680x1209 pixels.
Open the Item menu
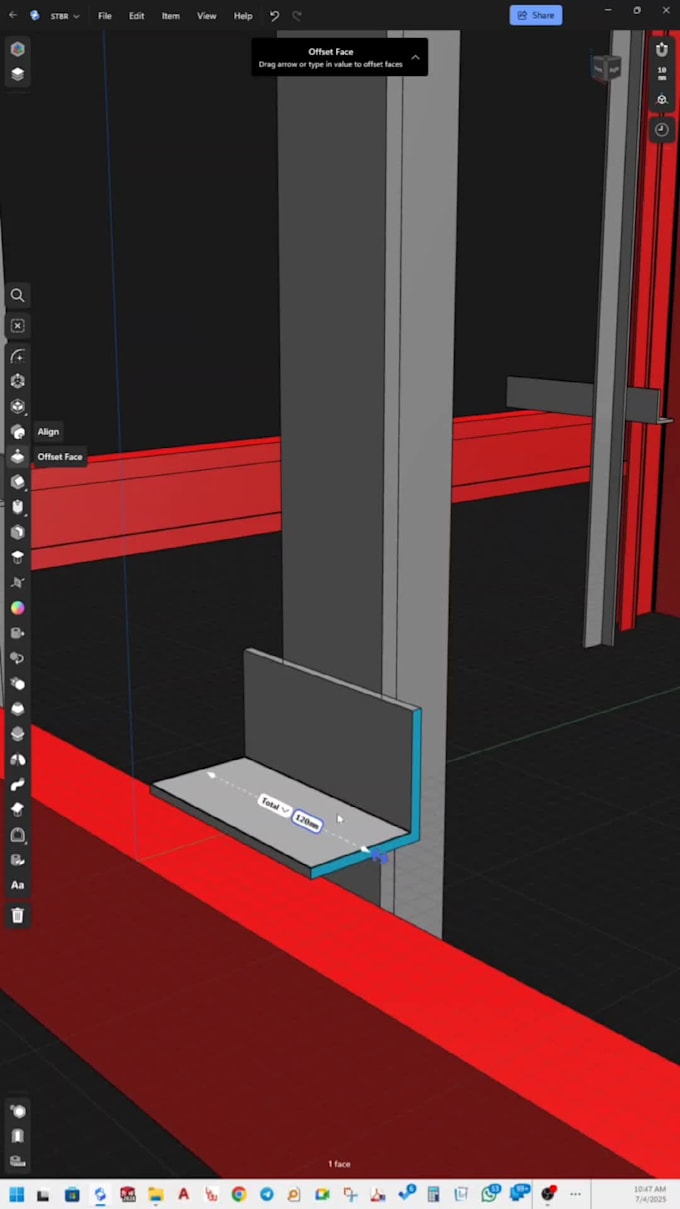(x=171, y=16)
